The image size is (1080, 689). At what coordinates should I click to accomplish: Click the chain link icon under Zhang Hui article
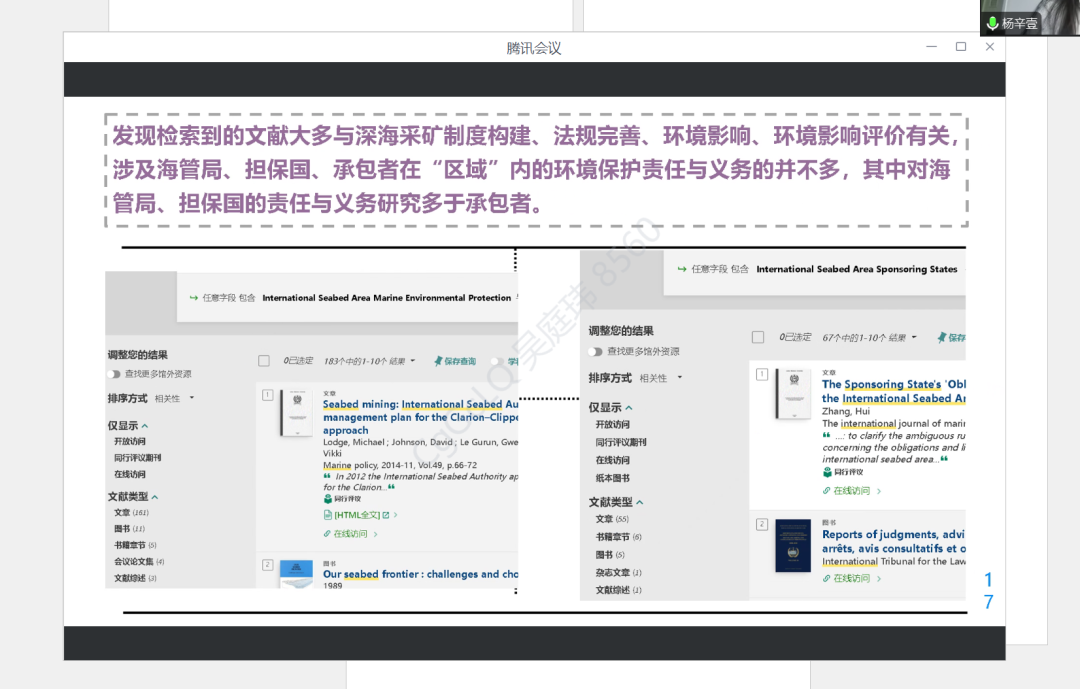[x=827, y=491]
